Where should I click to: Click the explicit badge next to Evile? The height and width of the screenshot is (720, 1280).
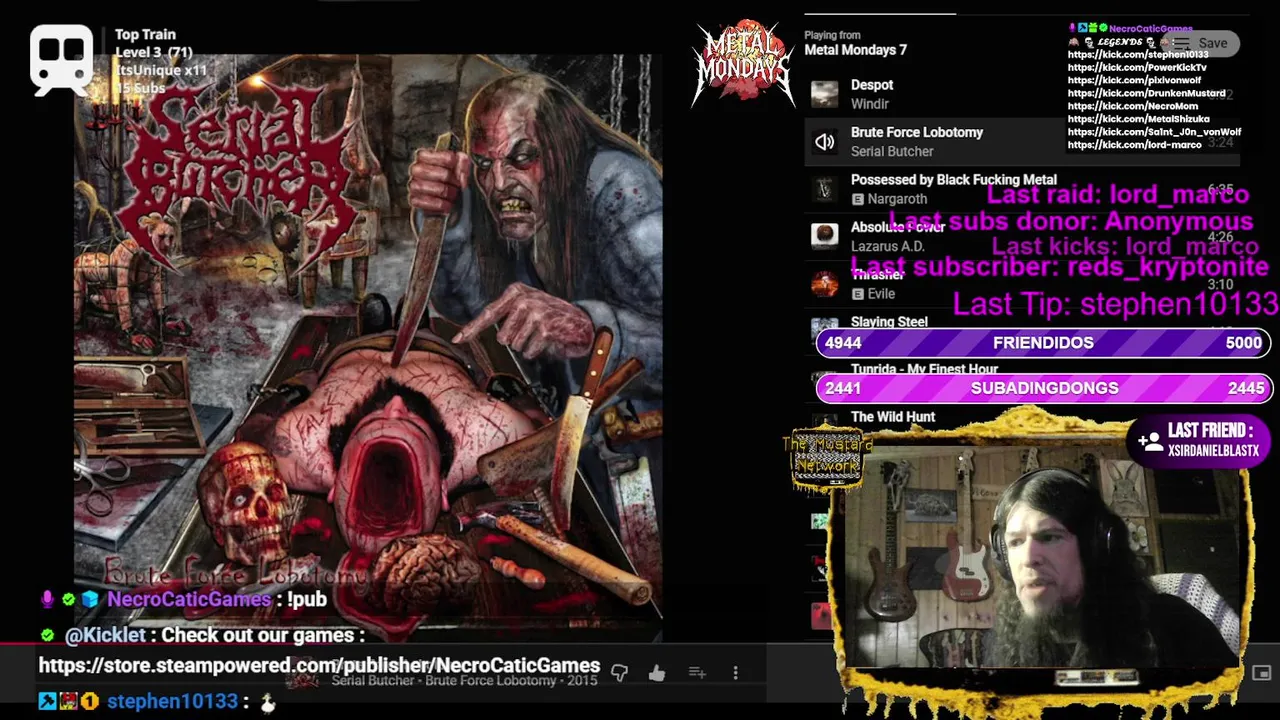pyautogui.click(x=857, y=294)
